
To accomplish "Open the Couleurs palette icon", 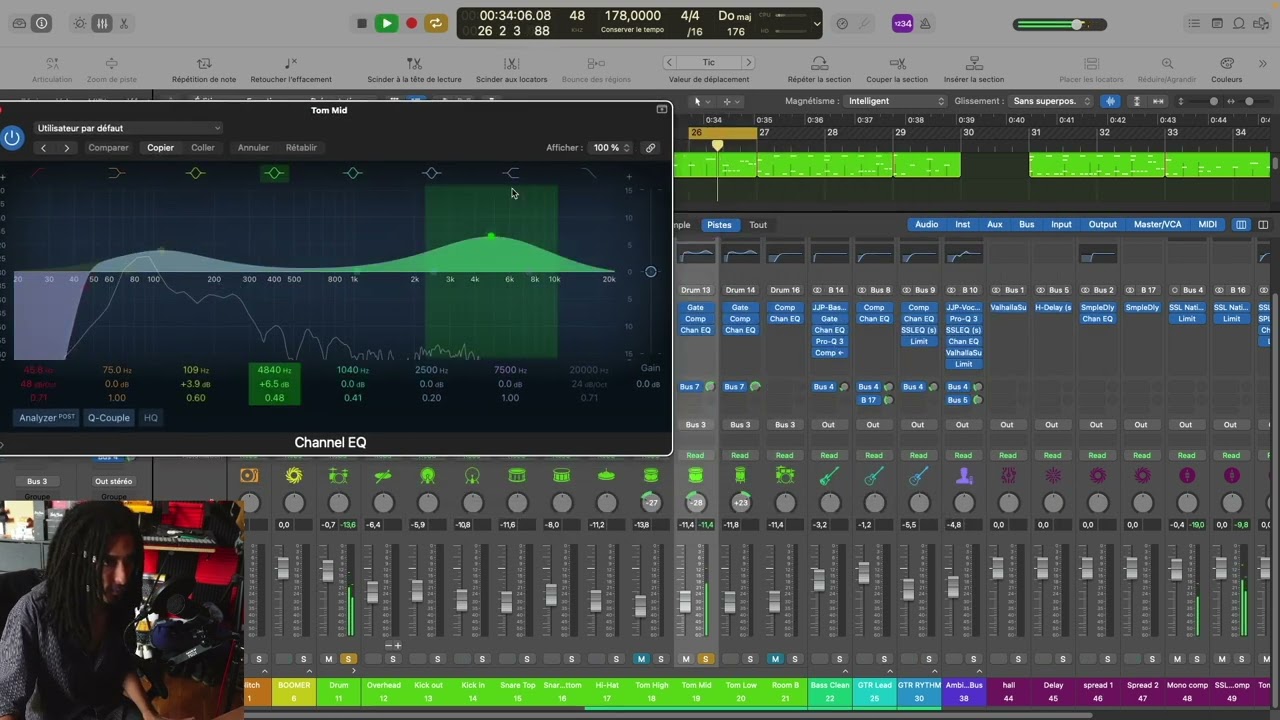I will (x=1227, y=63).
